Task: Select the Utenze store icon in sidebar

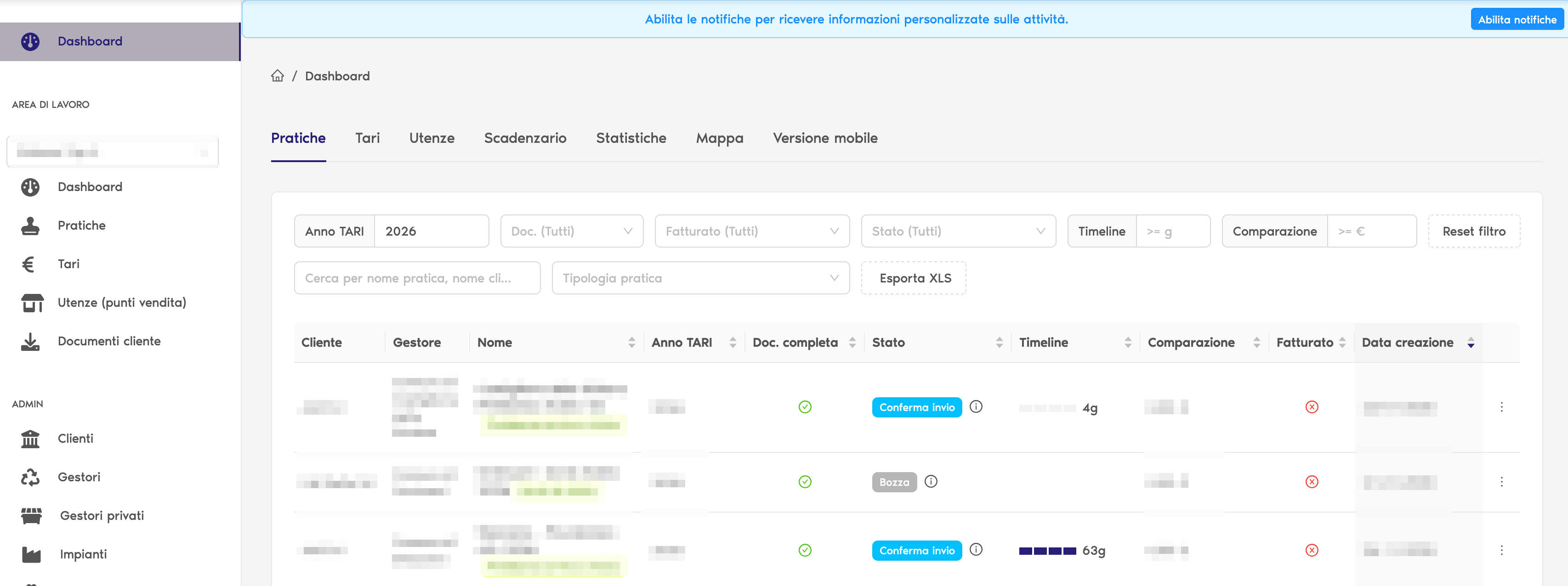Action: (x=32, y=303)
